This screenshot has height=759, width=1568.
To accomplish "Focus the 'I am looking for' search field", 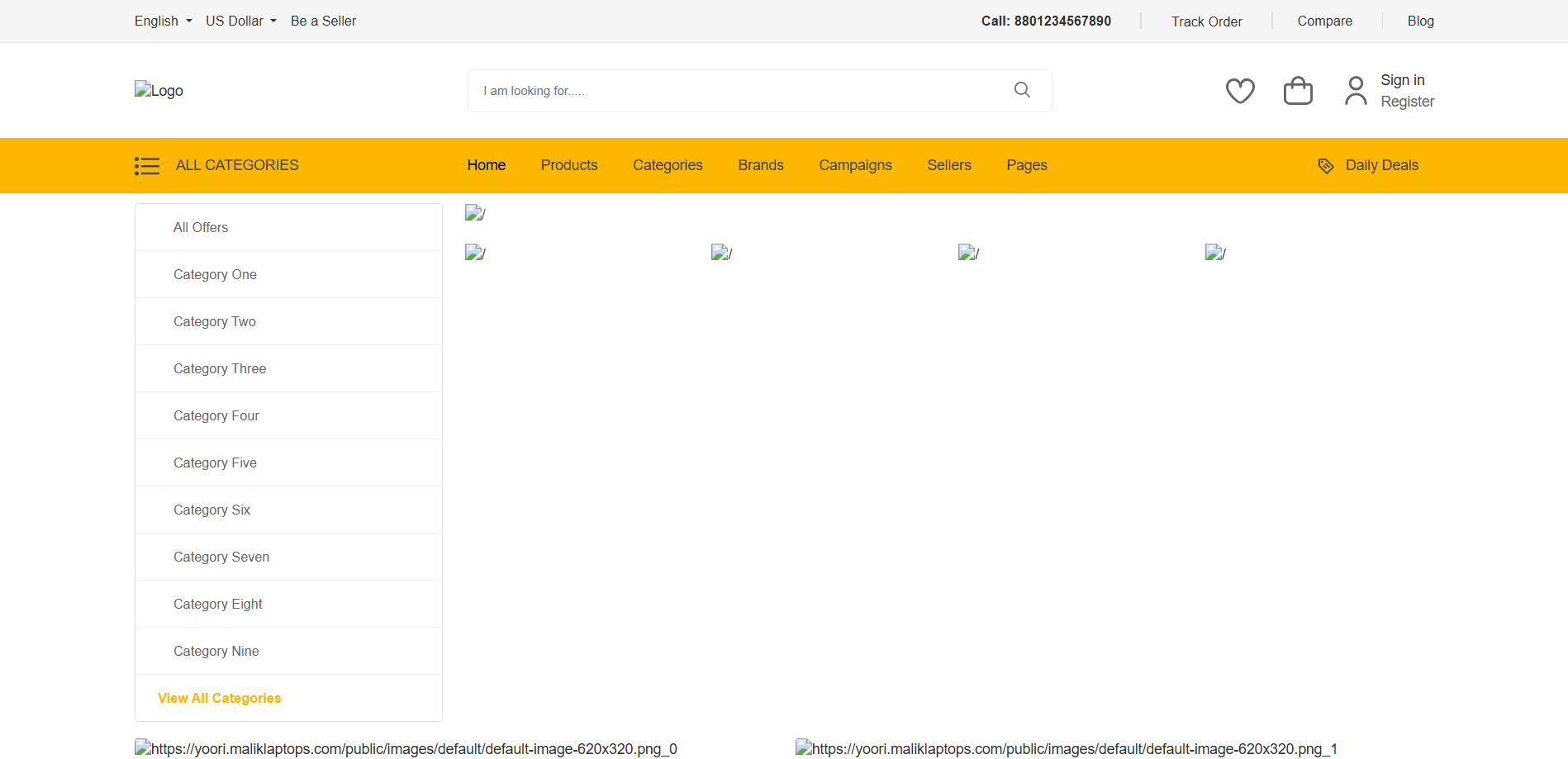I will click(x=735, y=91).
